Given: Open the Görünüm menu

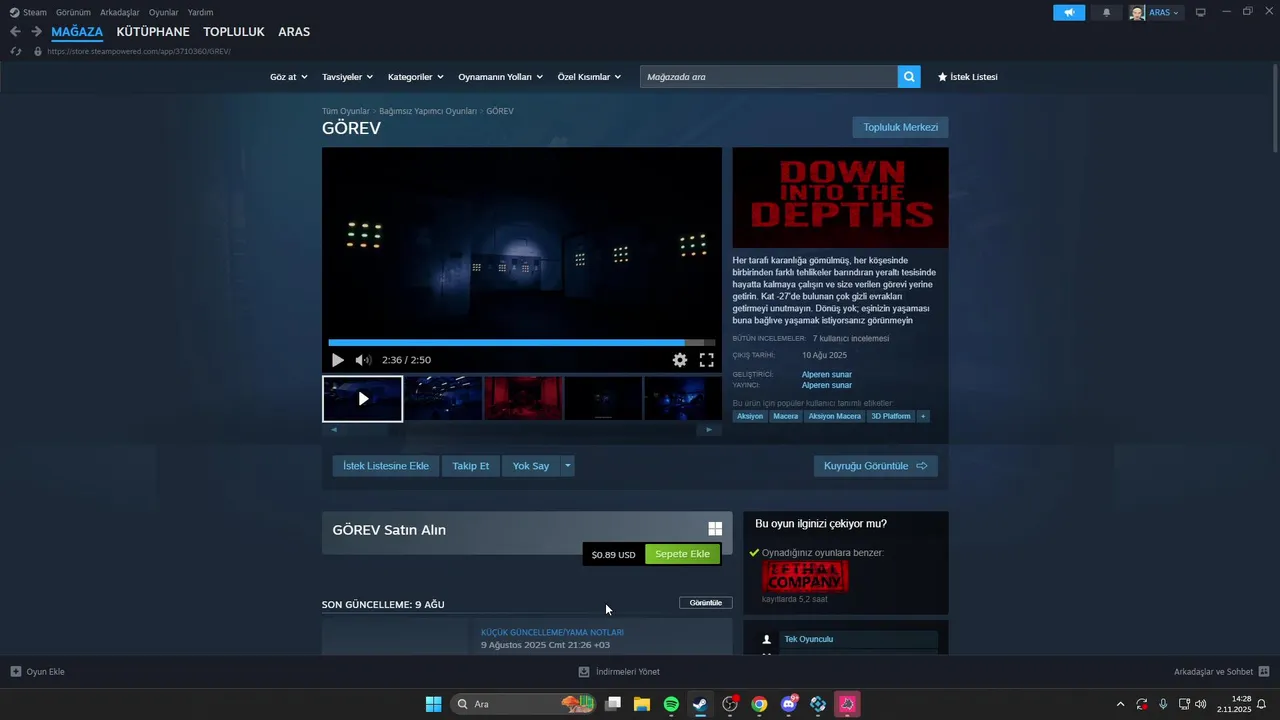Looking at the screenshot, I should pos(73,13).
